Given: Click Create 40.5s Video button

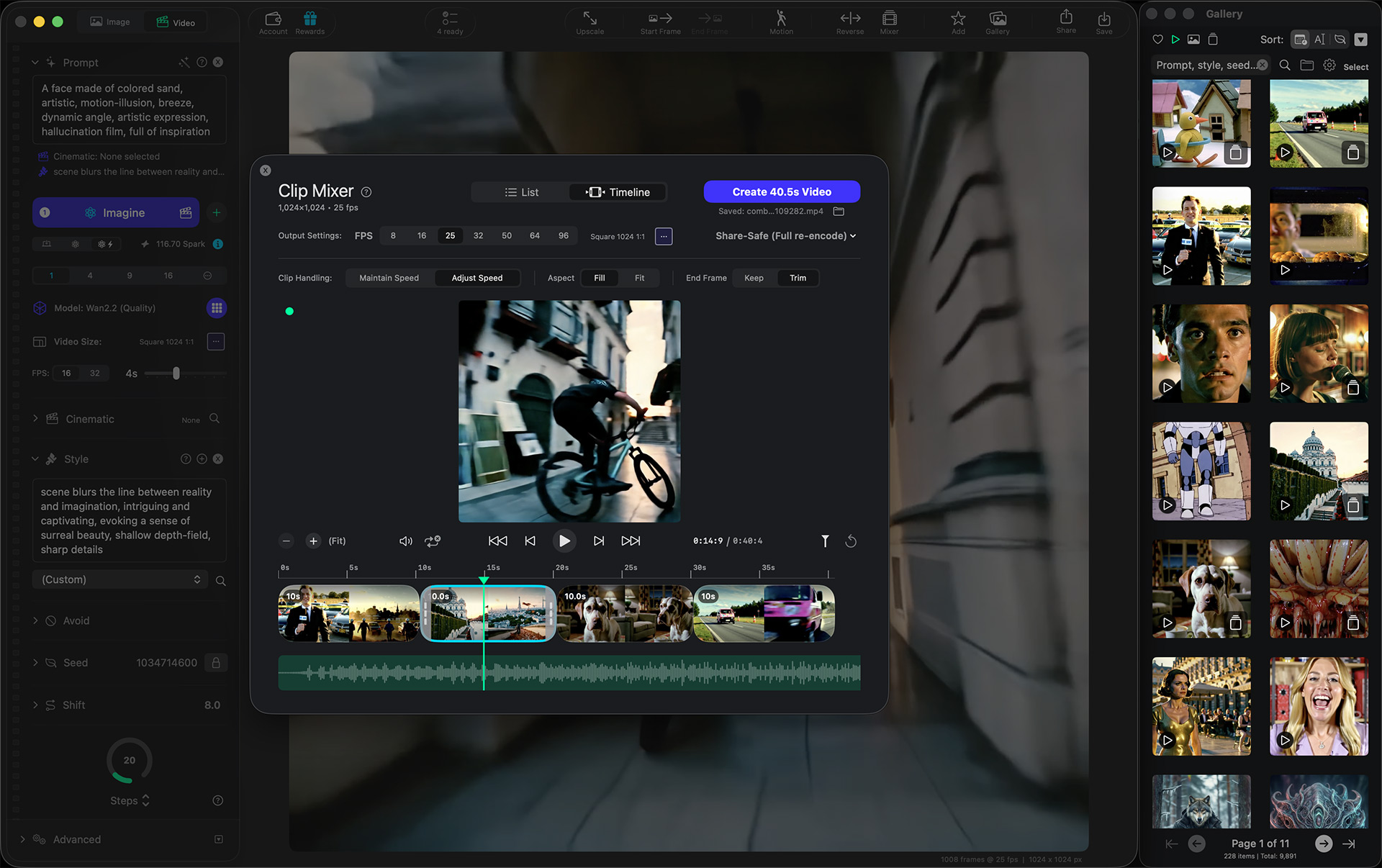Looking at the screenshot, I should point(781,191).
